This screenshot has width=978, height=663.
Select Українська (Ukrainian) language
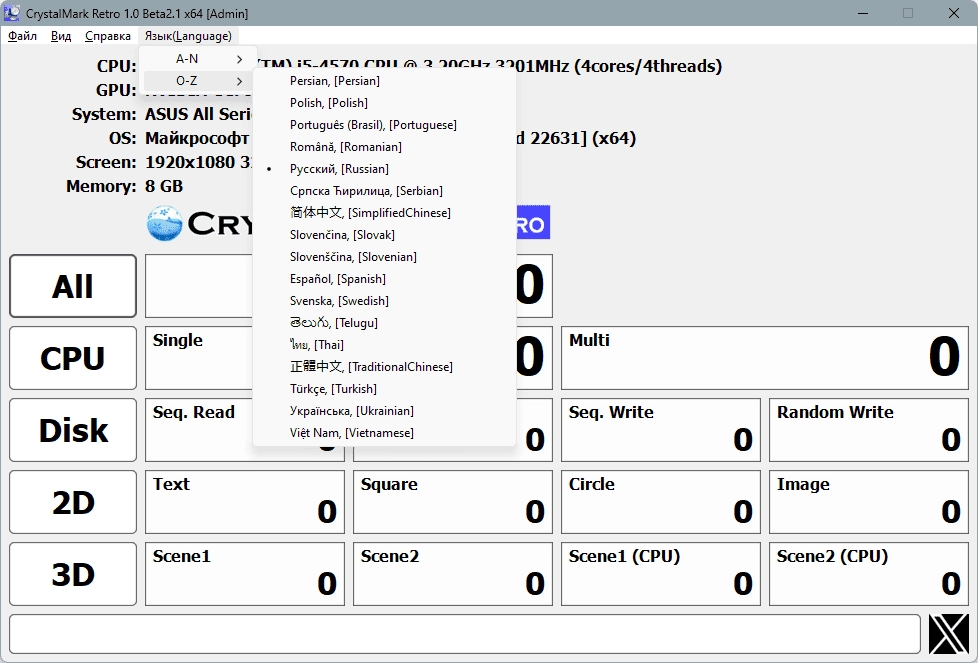click(384, 411)
